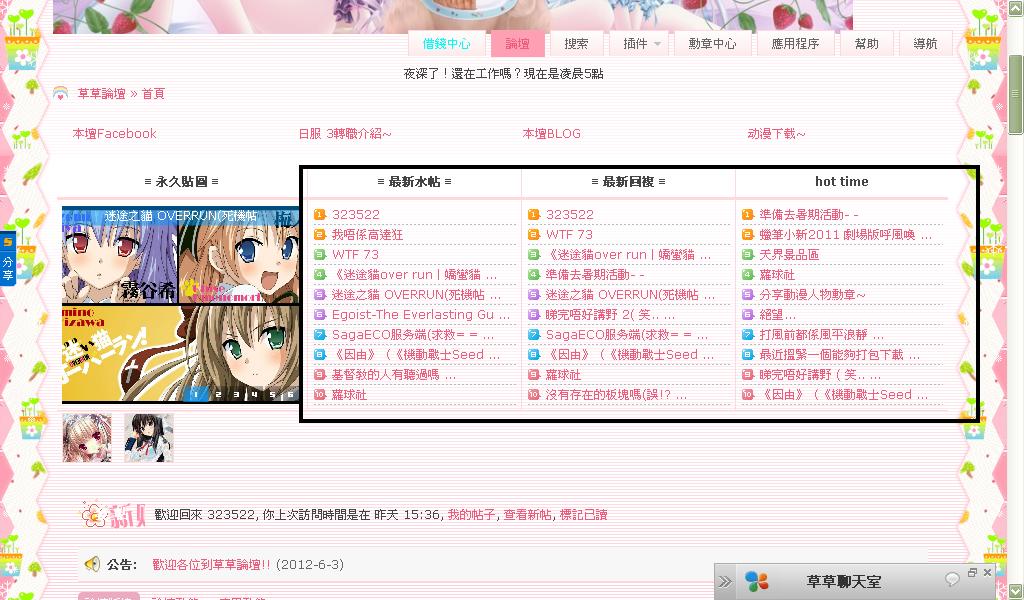This screenshot has width=1024, height=600.
Task: Open 蠟筆小新2011 劇場版 thread in hot time
Action: pos(846,234)
